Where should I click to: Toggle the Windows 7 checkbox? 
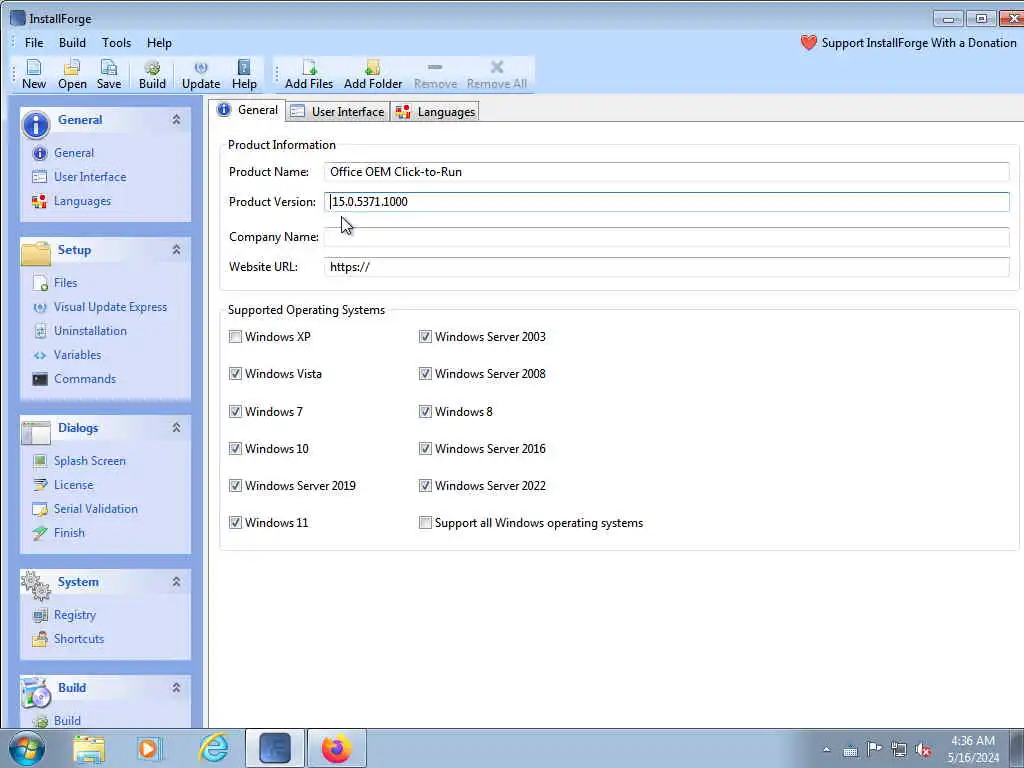point(235,411)
